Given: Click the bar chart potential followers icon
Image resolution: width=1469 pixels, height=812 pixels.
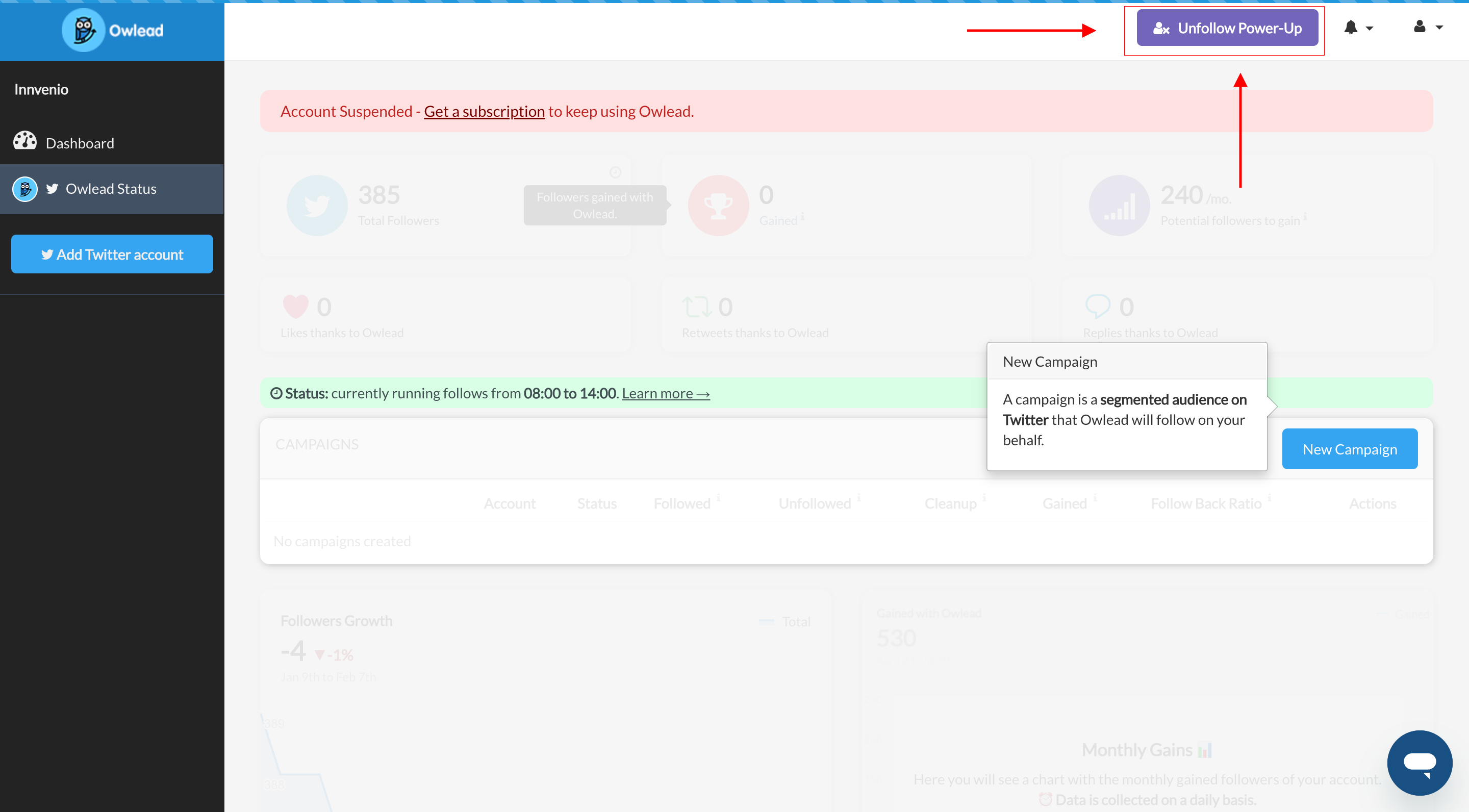Looking at the screenshot, I should point(1119,205).
